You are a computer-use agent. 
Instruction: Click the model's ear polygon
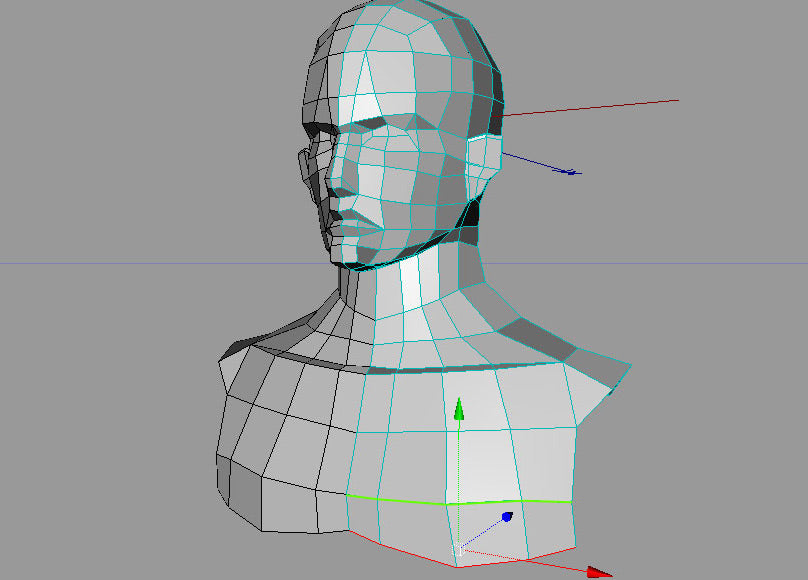point(485,160)
